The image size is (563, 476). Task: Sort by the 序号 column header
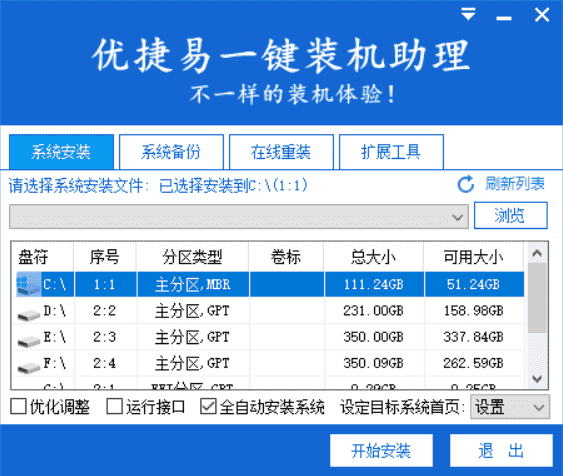[105, 257]
